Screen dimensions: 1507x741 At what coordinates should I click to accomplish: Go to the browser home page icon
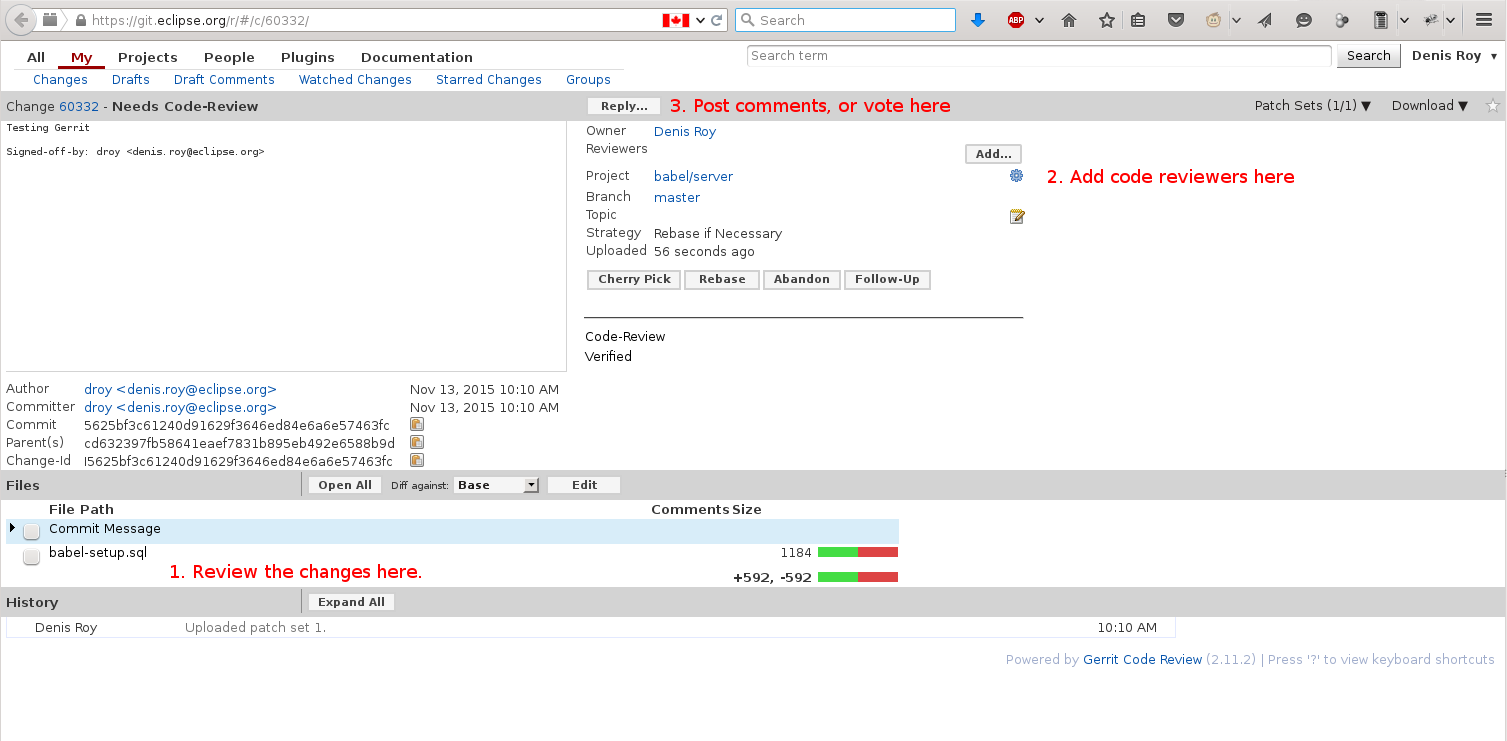pyautogui.click(x=1069, y=20)
